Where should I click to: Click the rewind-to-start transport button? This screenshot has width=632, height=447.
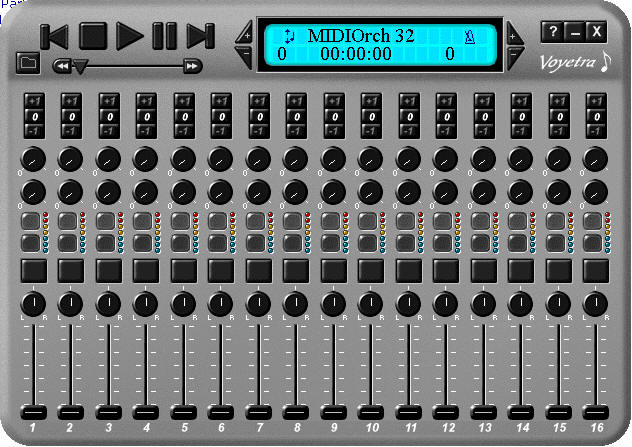tap(54, 37)
